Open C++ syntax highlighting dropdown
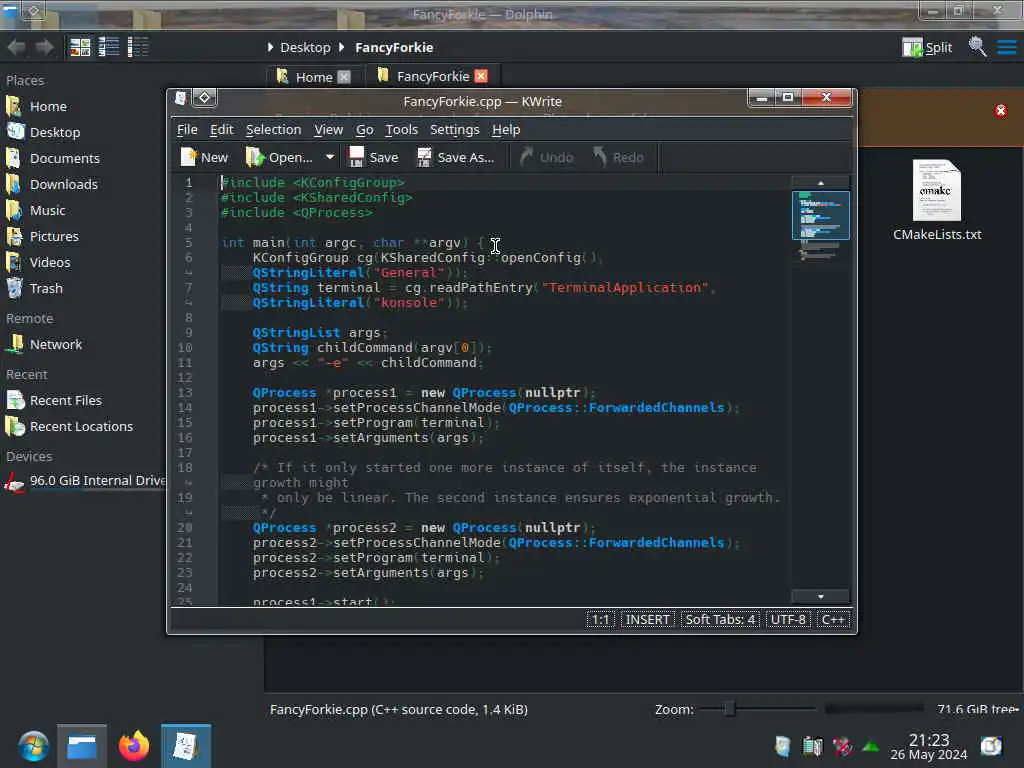The image size is (1024, 768). point(833,619)
